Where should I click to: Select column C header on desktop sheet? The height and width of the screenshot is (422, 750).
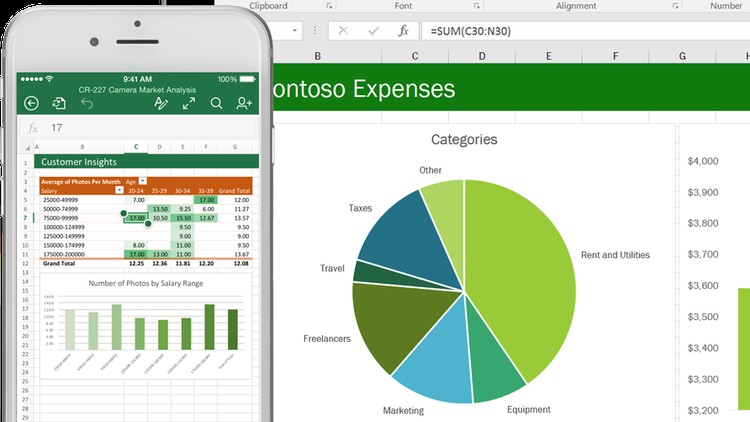[x=415, y=56]
